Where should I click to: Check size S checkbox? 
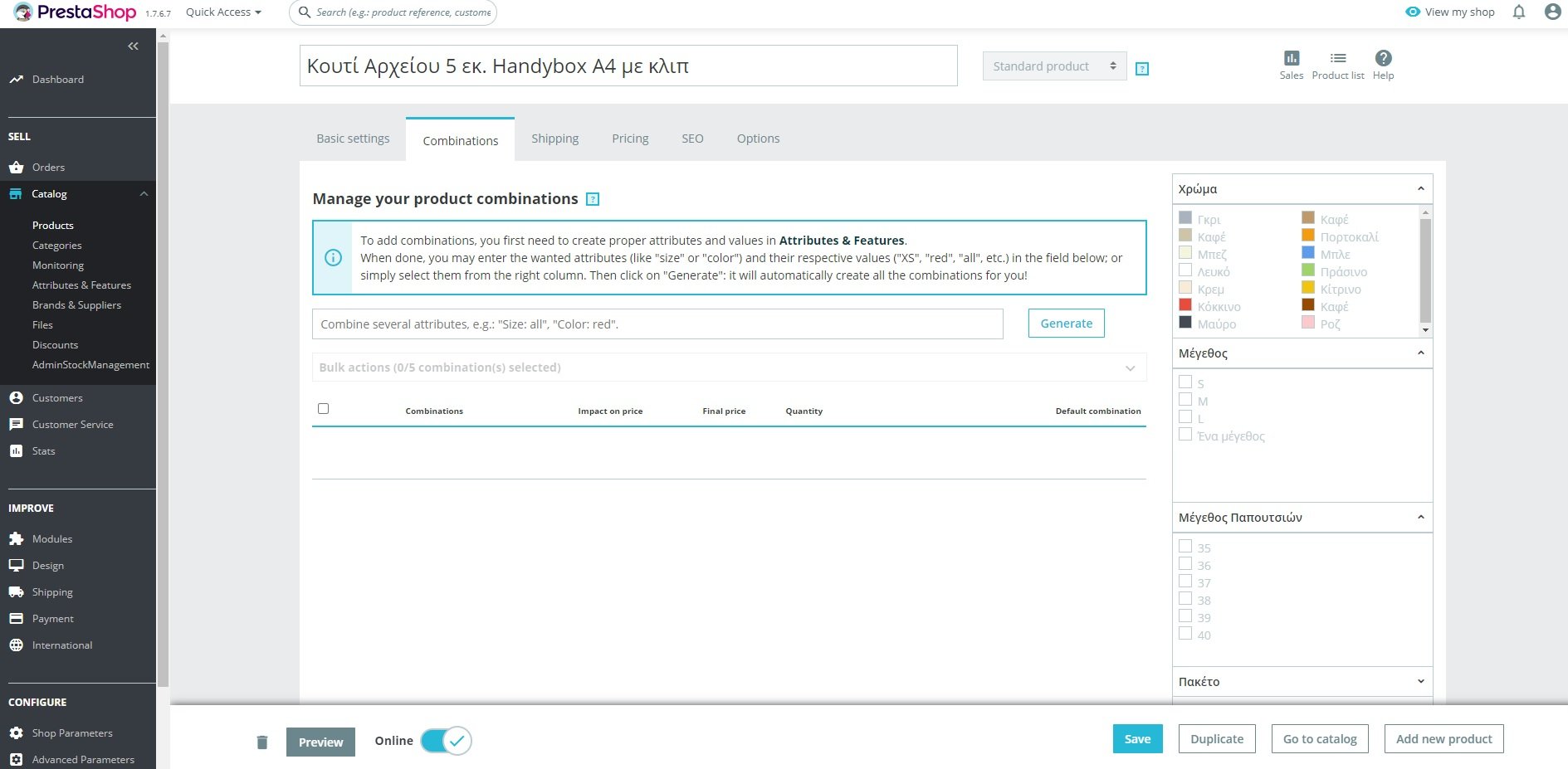1185,382
